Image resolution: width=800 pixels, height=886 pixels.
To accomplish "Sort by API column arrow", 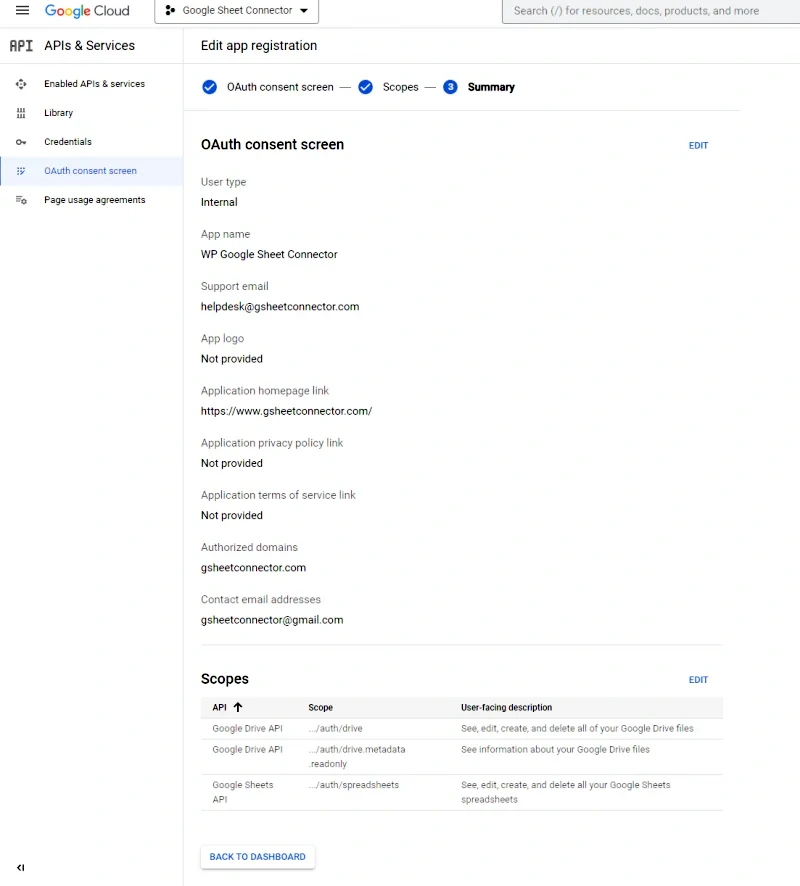I will click(238, 707).
